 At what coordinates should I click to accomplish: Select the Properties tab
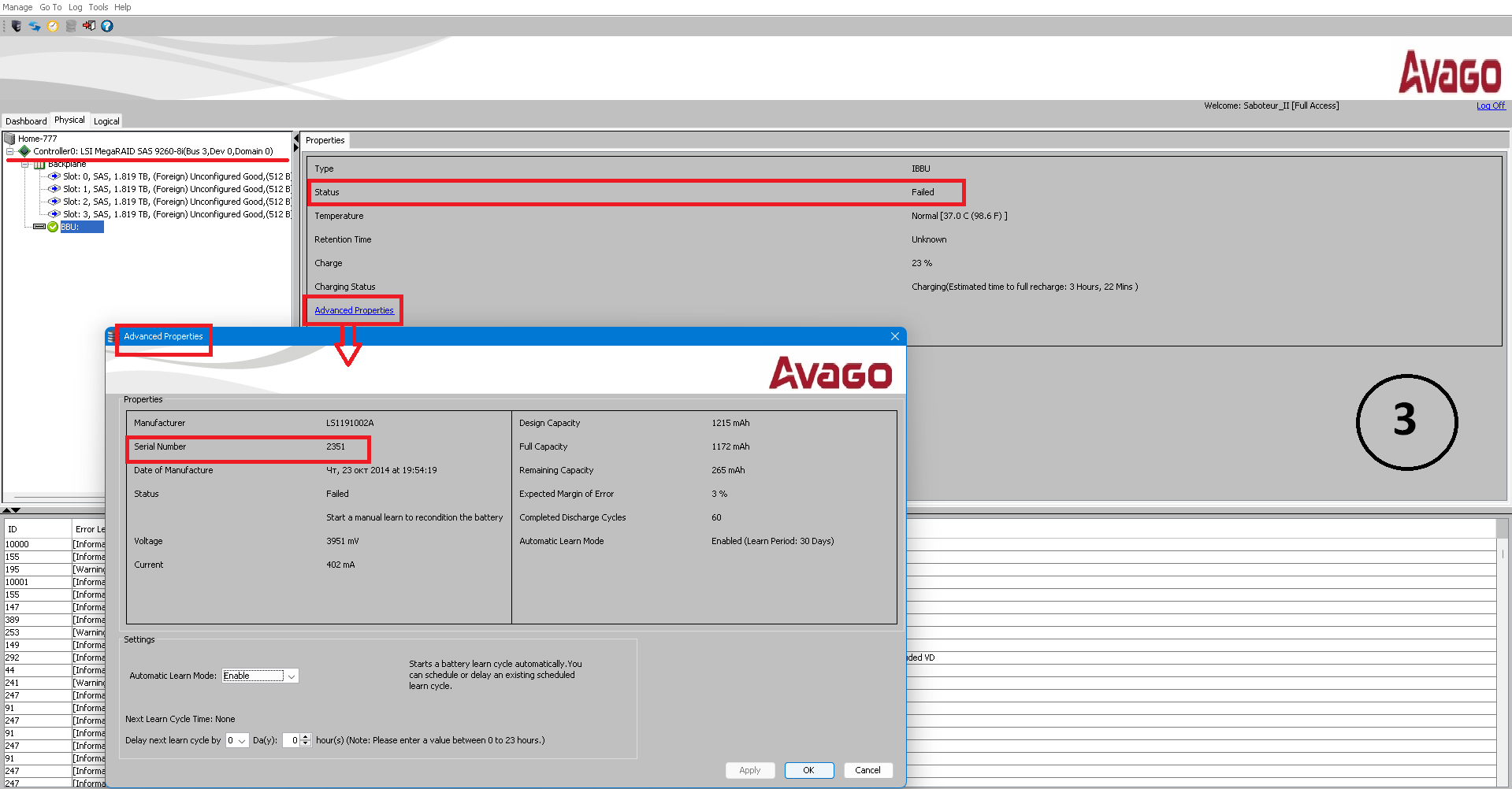click(325, 140)
